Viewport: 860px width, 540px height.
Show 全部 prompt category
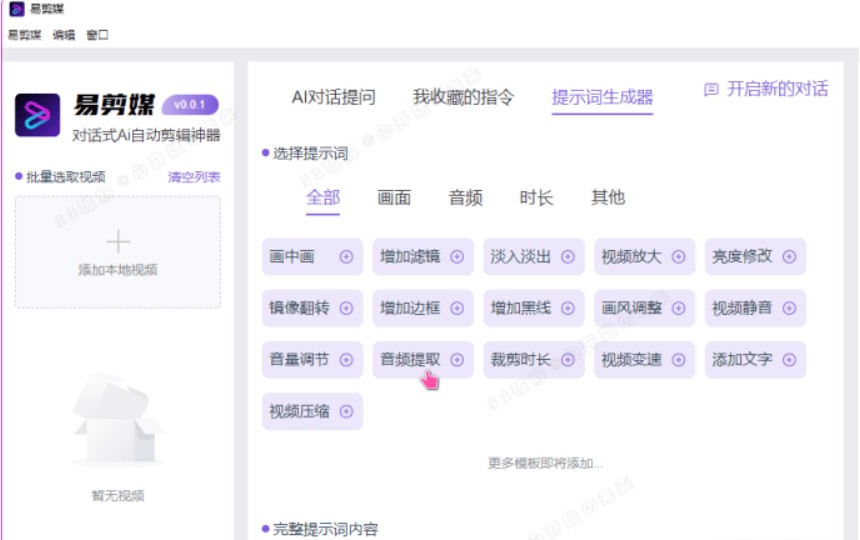323,197
